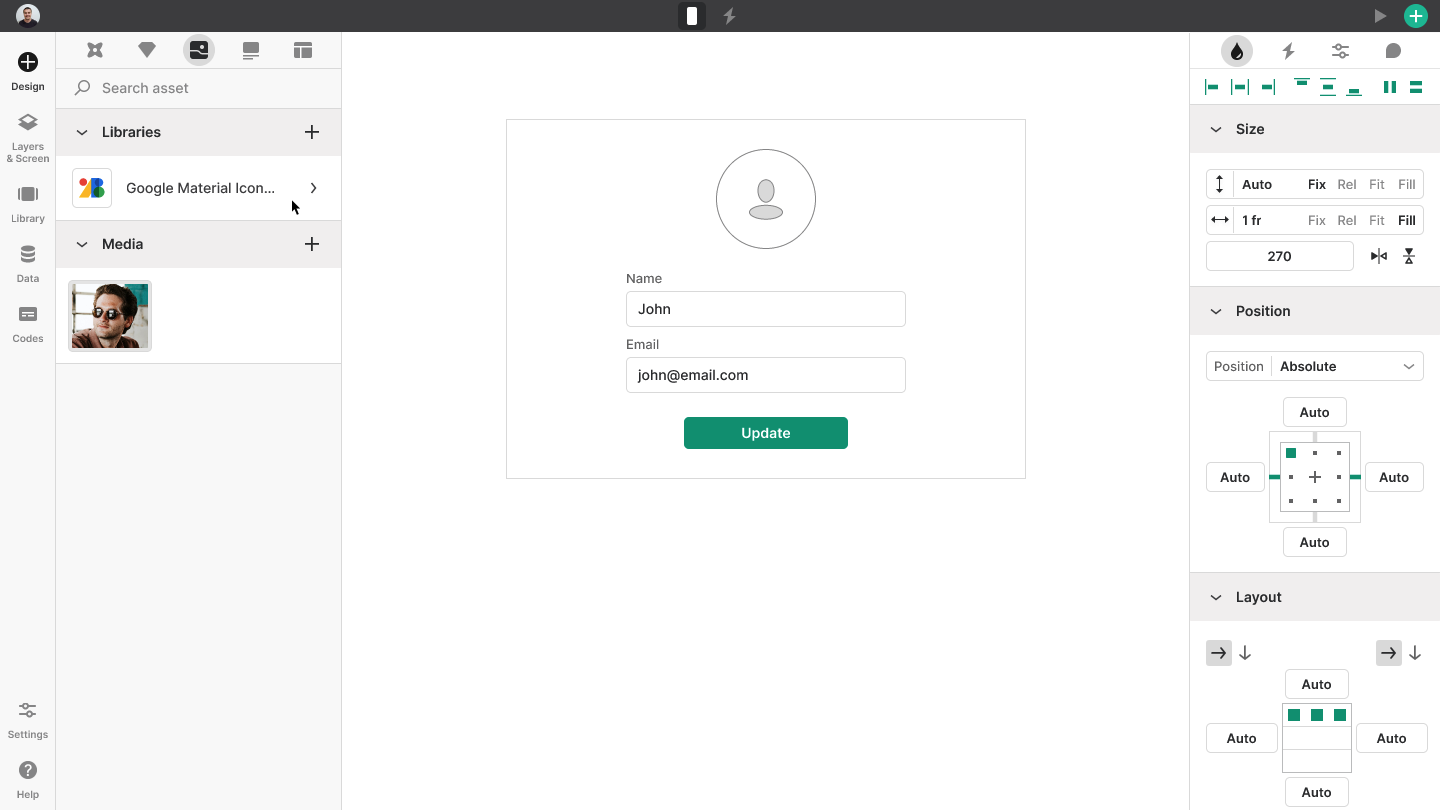Open Help from the bottom left
1440x810 pixels.
click(x=27, y=779)
